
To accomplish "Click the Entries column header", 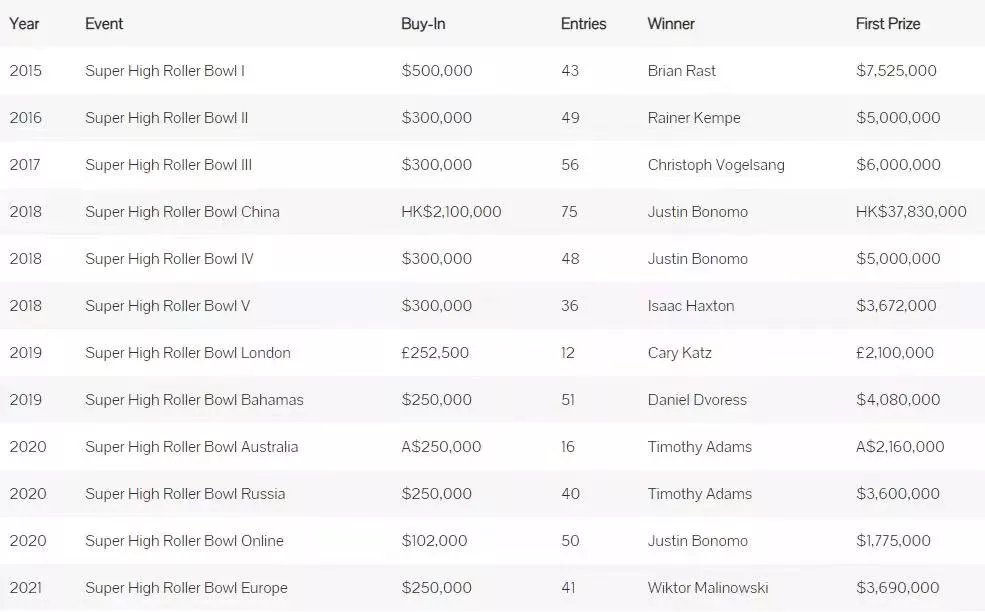I will (x=584, y=24).
